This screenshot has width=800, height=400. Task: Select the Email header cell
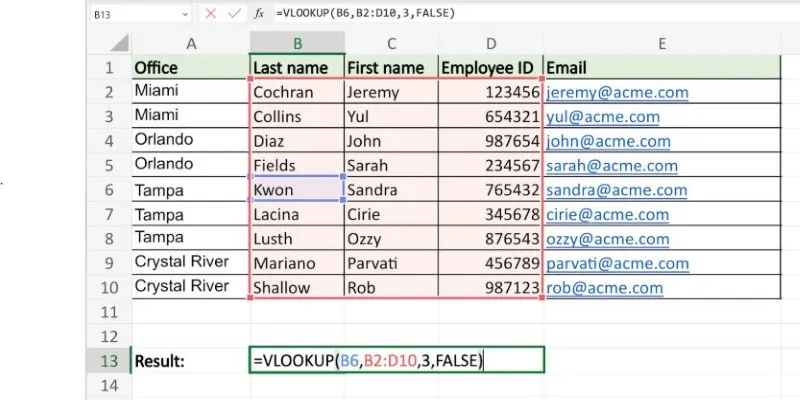[x=662, y=67]
